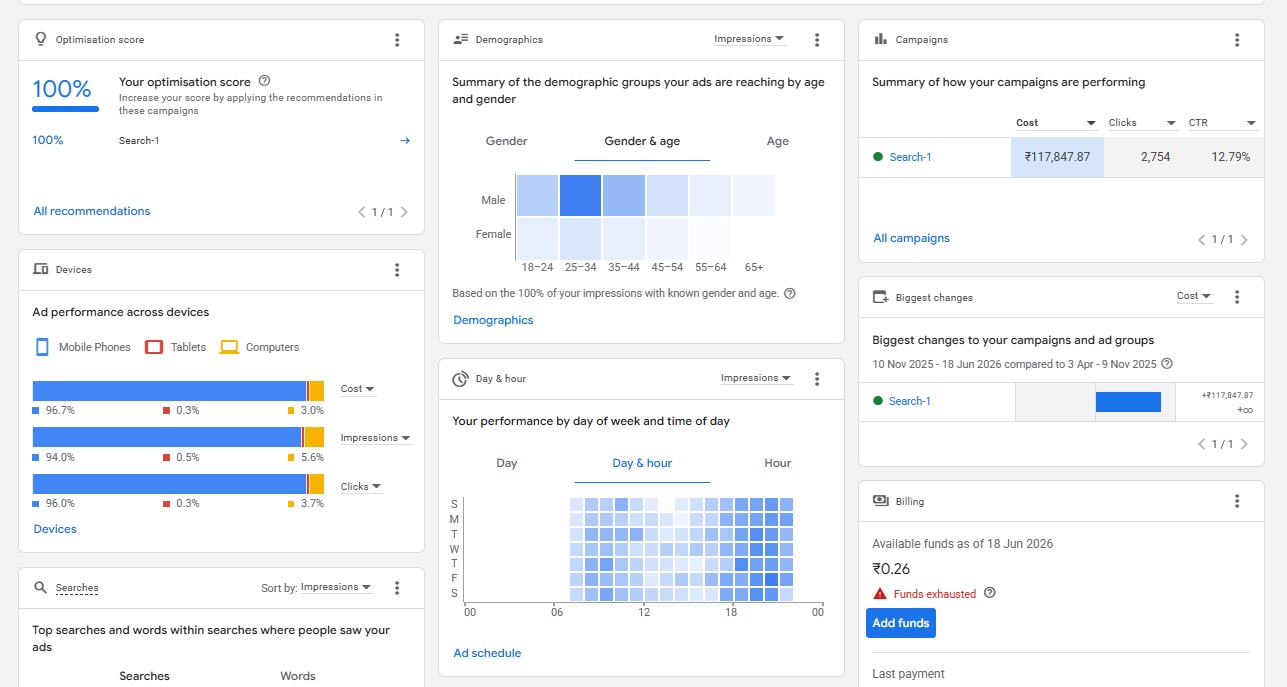
Task: Click the lightbulb Optimisation score icon
Action: (41, 39)
